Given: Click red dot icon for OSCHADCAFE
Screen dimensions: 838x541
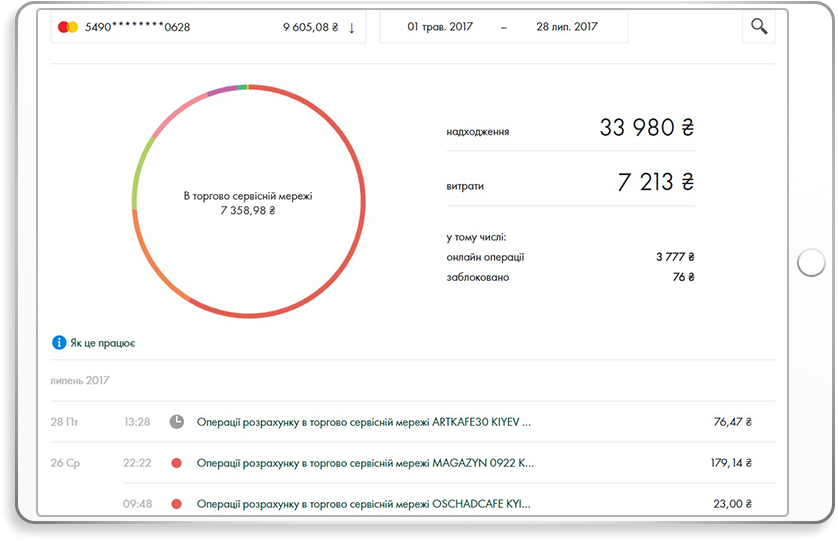Looking at the screenshot, I should click(x=176, y=504).
